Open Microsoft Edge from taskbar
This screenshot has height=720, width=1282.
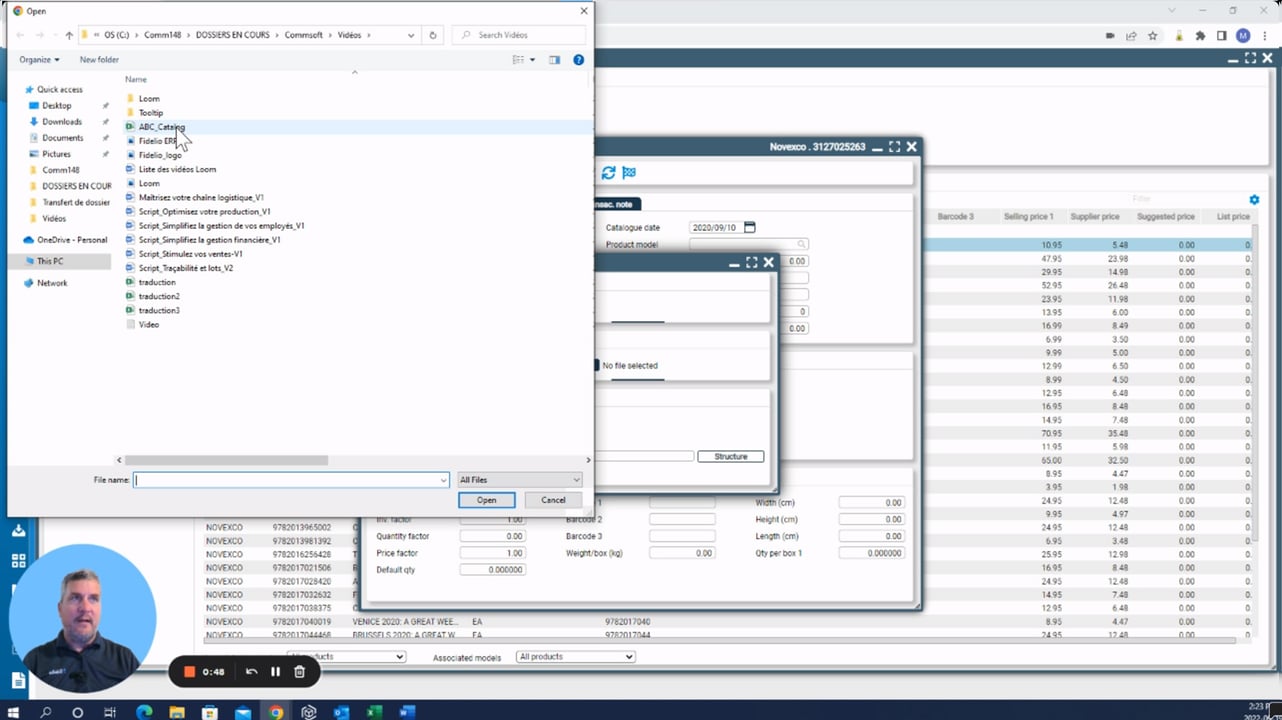[x=144, y=712]
